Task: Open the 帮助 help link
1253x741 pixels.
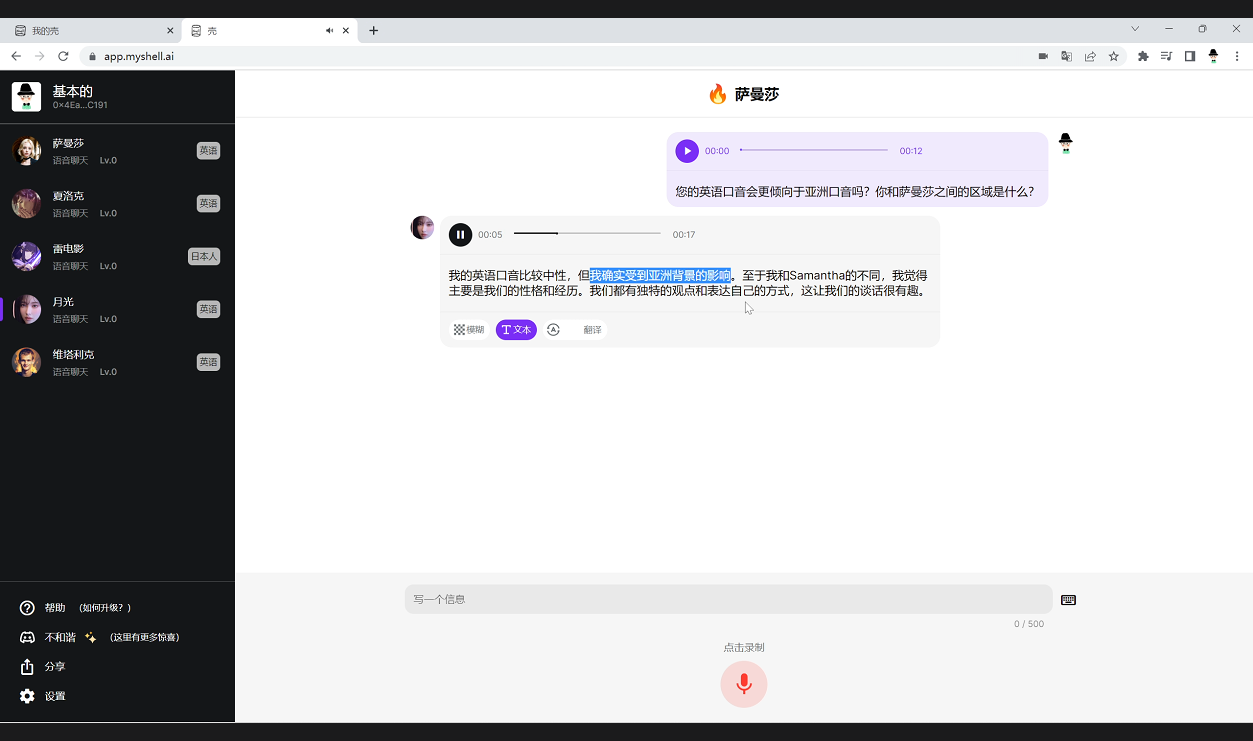Action: [55, 608]
